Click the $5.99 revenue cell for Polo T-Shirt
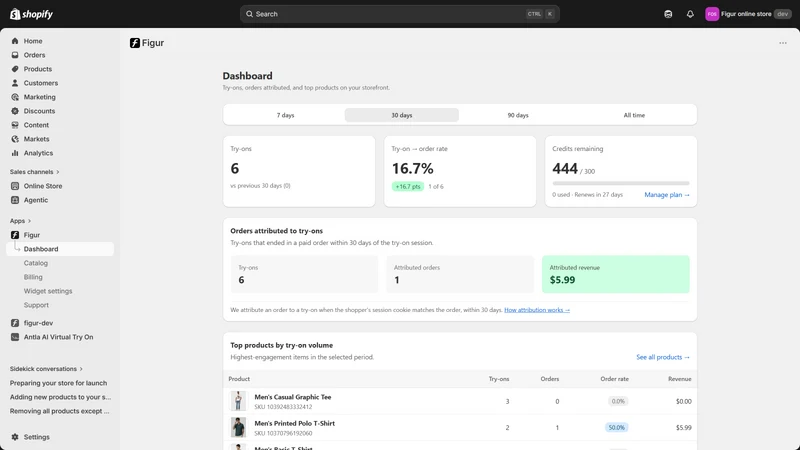 click(x=683, y=428)
